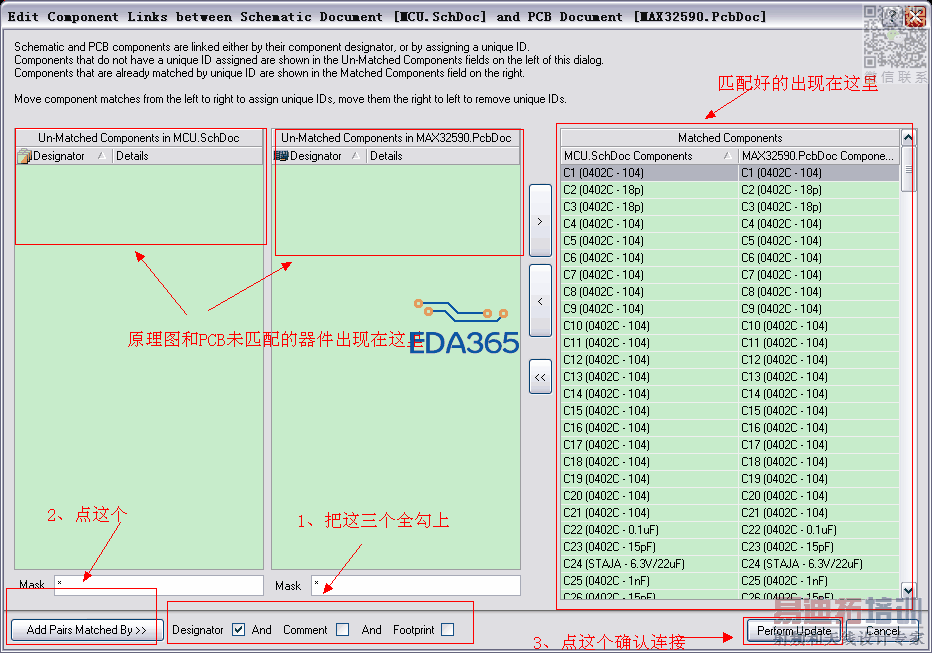Viewport: 932px width, 653px height.
Task: Click Perform Update to confirm links
Action: [794, 631]
